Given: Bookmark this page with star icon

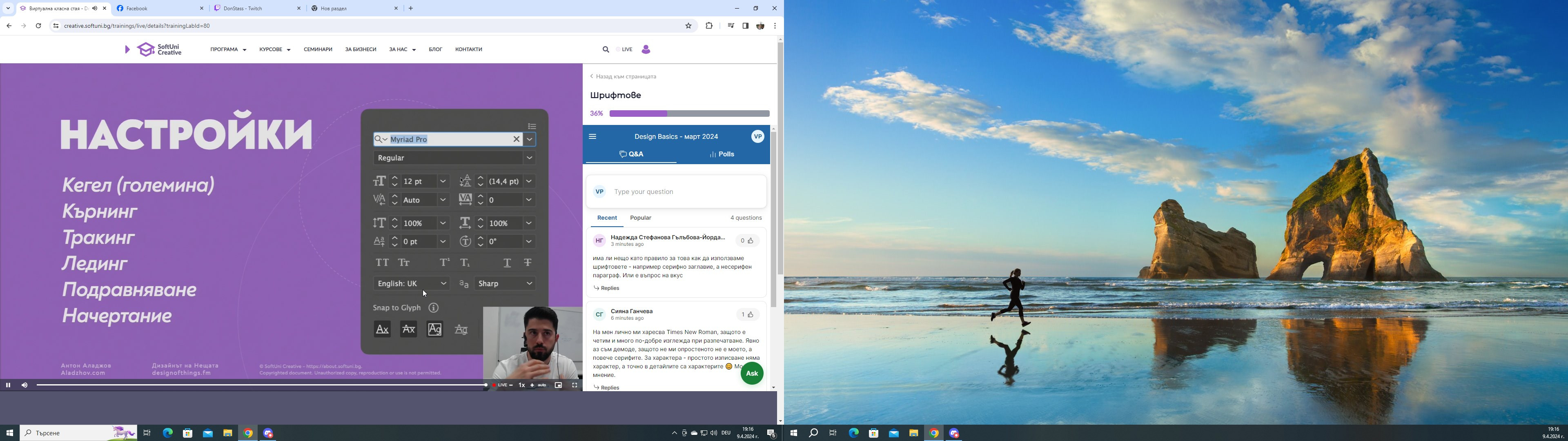Looking at the screenshot, I should [688, 26].
